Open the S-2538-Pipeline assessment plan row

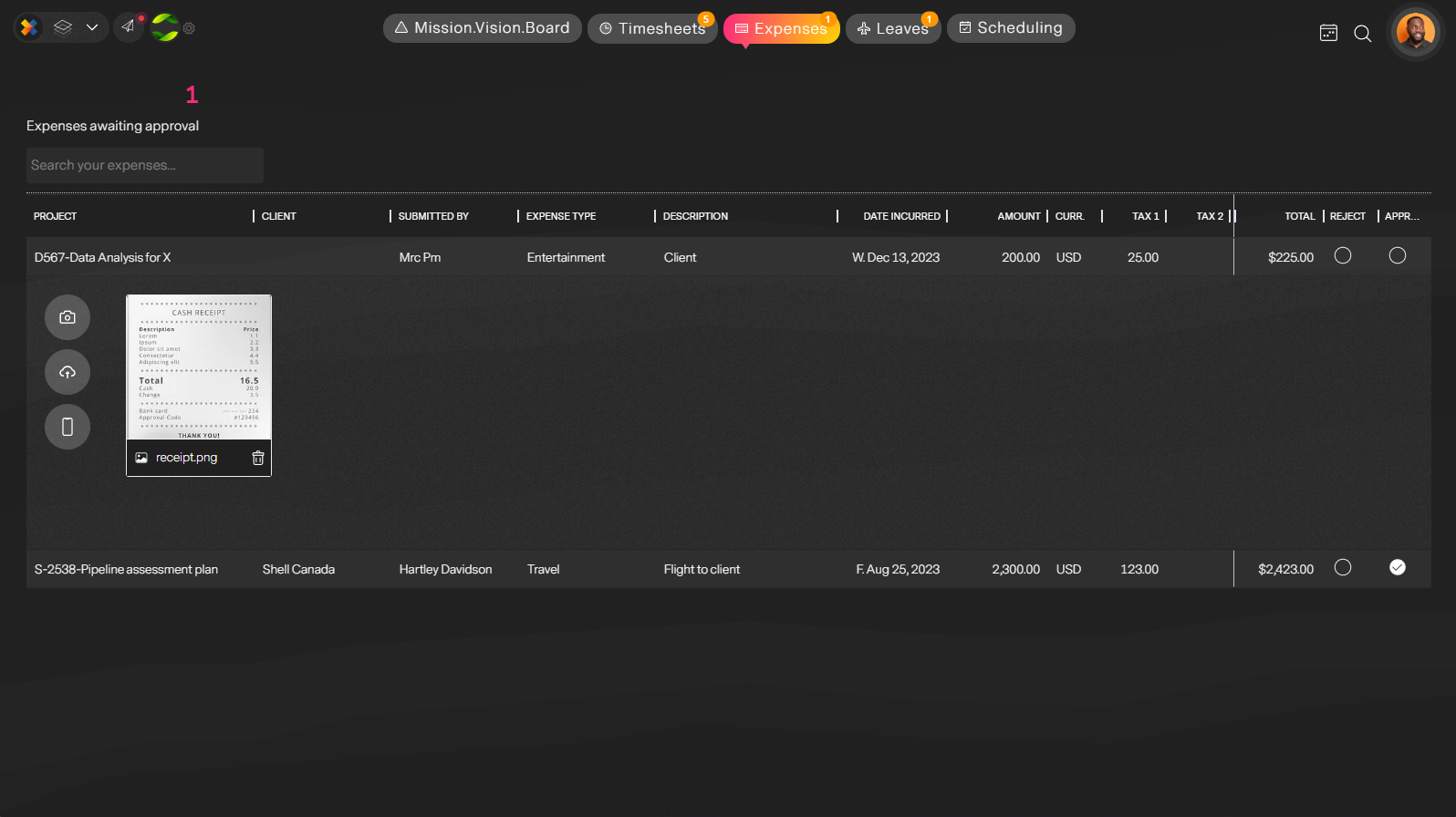point(728,569)
